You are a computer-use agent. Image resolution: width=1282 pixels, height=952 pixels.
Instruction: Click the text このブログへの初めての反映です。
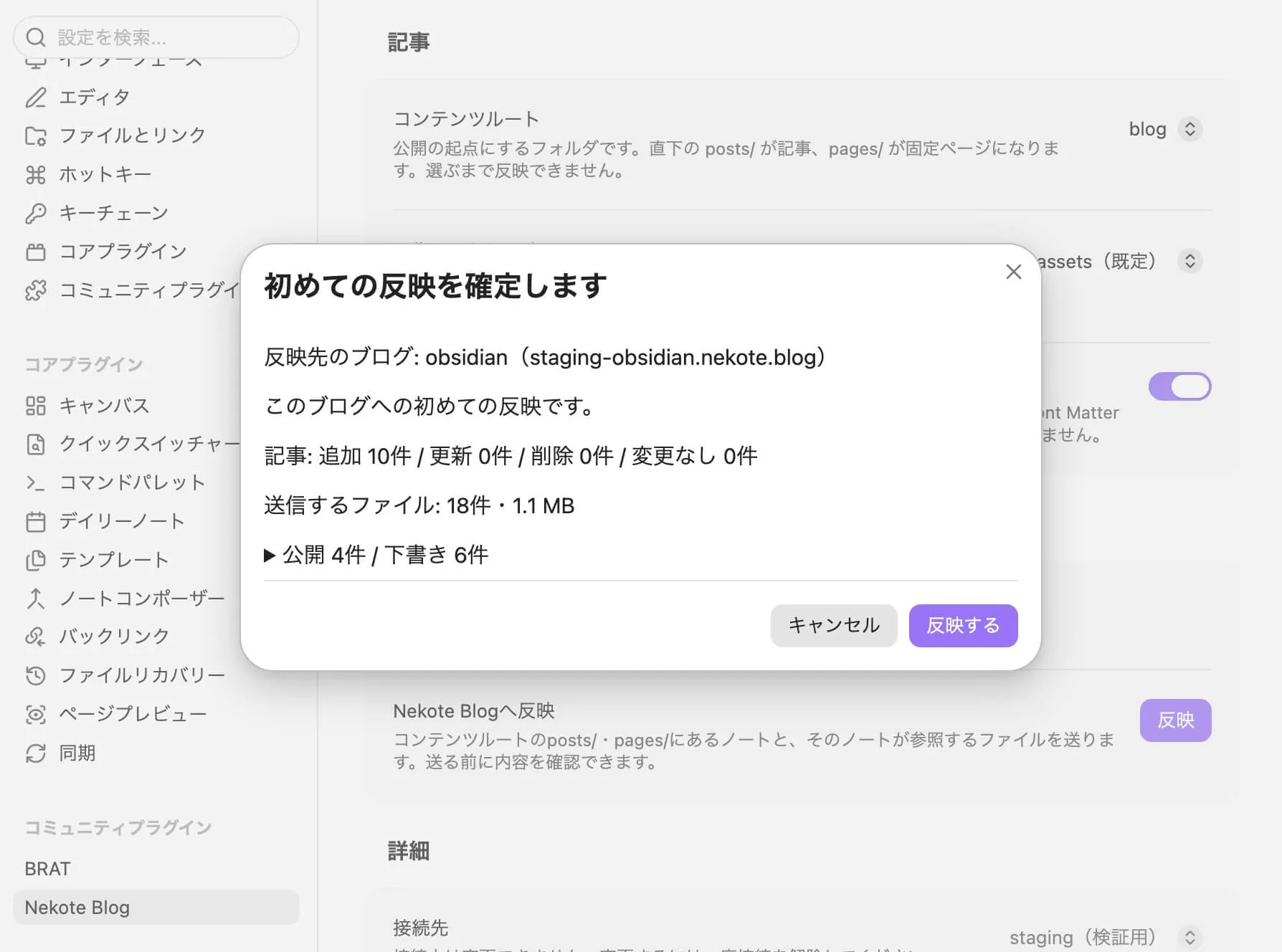coord(430,406)
